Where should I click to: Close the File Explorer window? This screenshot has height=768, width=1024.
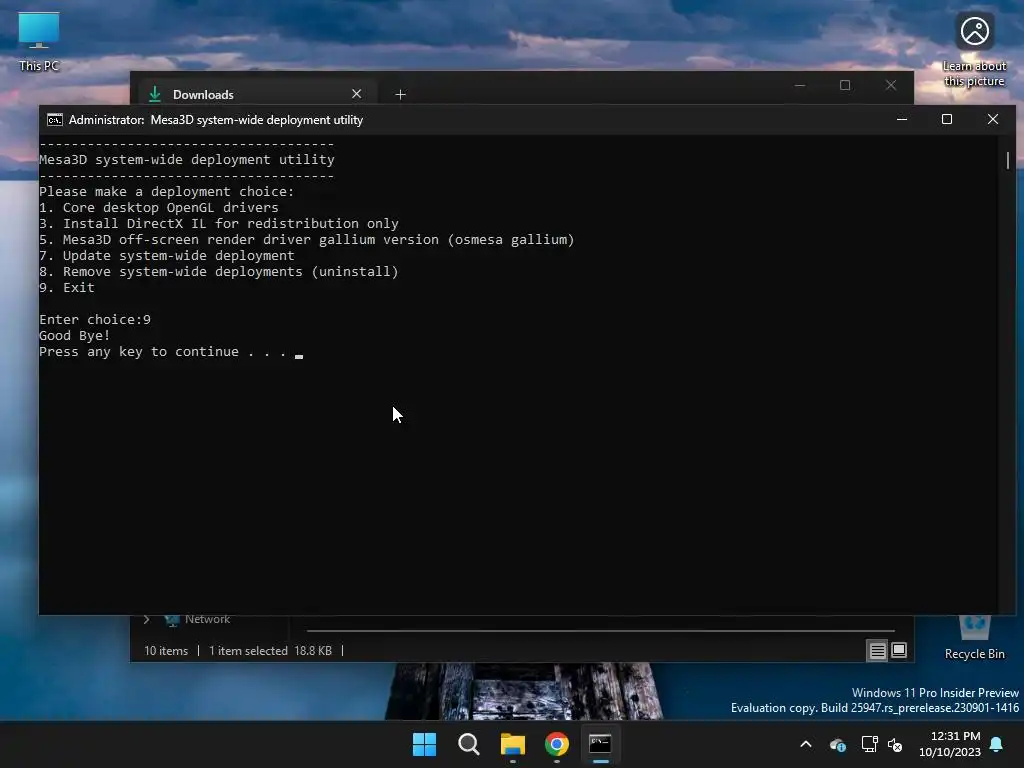(x=891, y=86)
